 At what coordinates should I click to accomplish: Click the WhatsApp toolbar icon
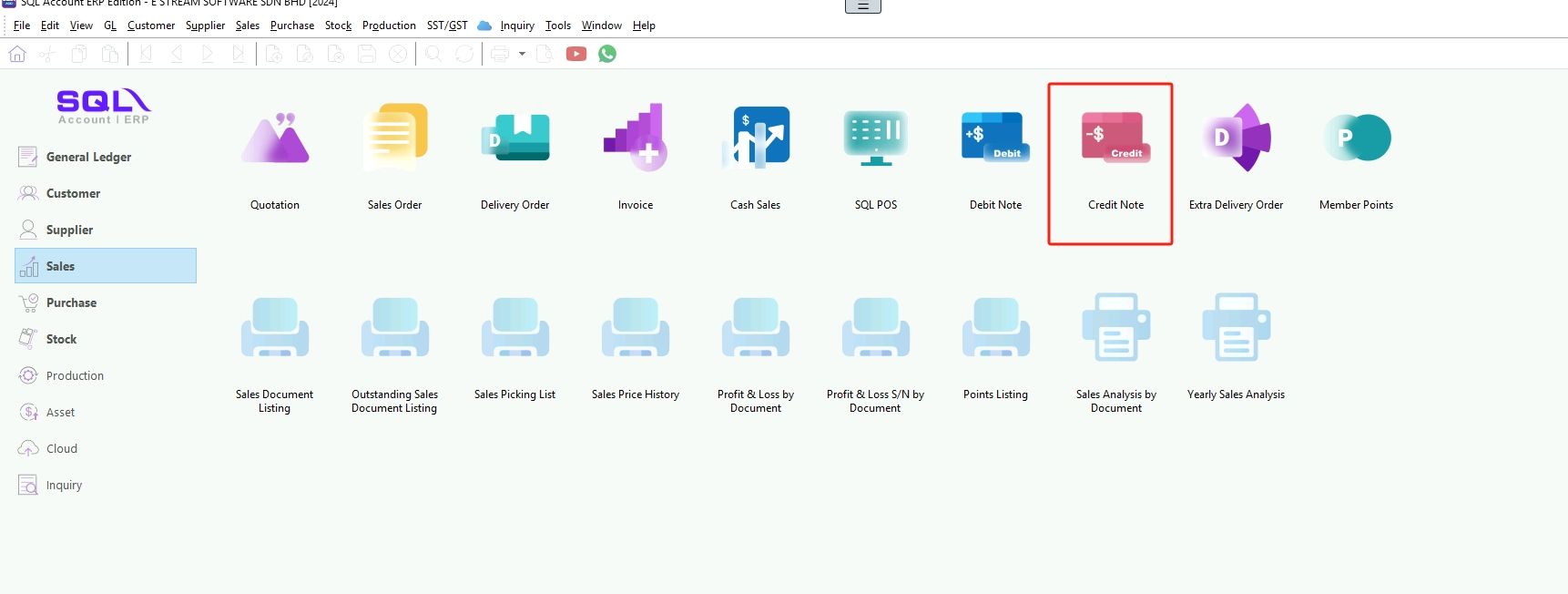(x=607, y=55)
